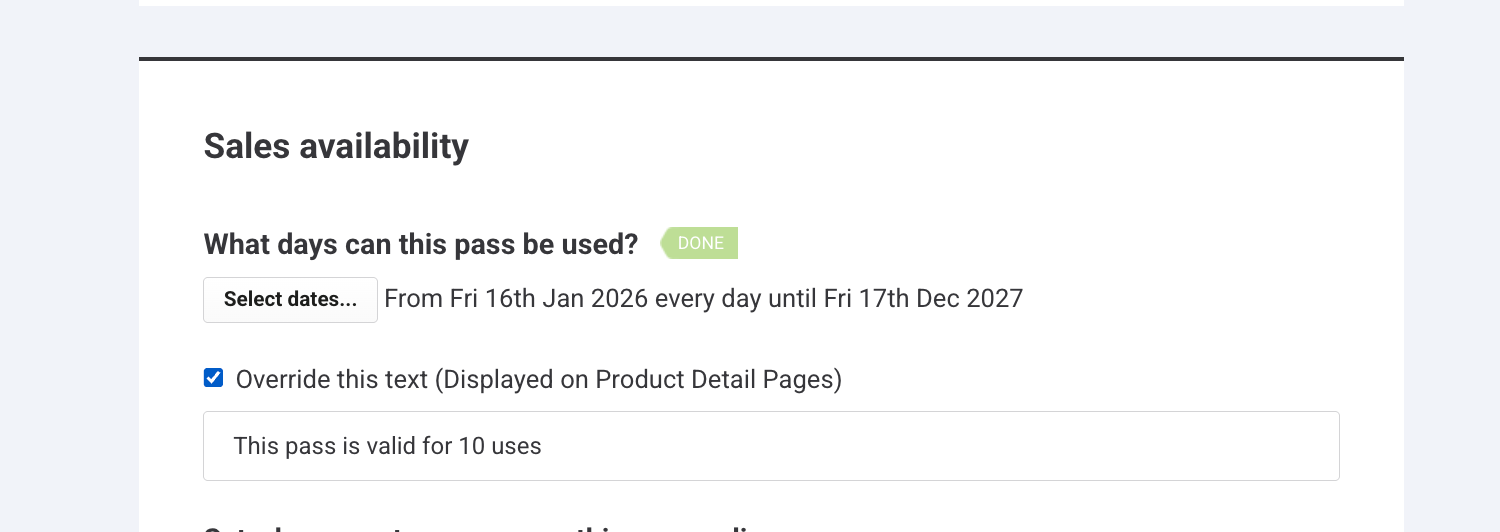Untick the Override this text checkbox
Screen dimensions: 1500x532
point(213,378)
